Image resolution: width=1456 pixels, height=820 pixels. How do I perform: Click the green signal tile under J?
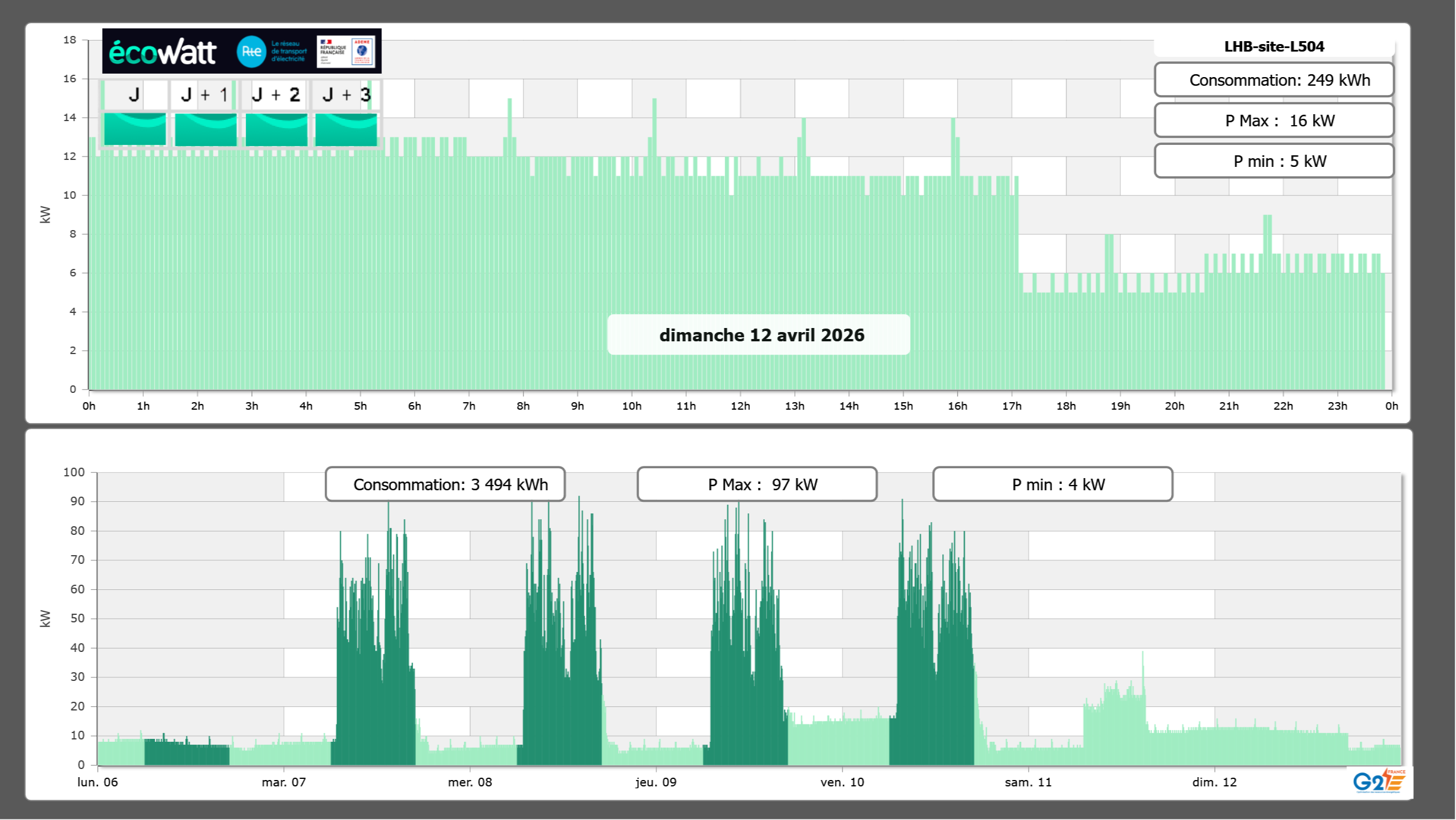135,129
